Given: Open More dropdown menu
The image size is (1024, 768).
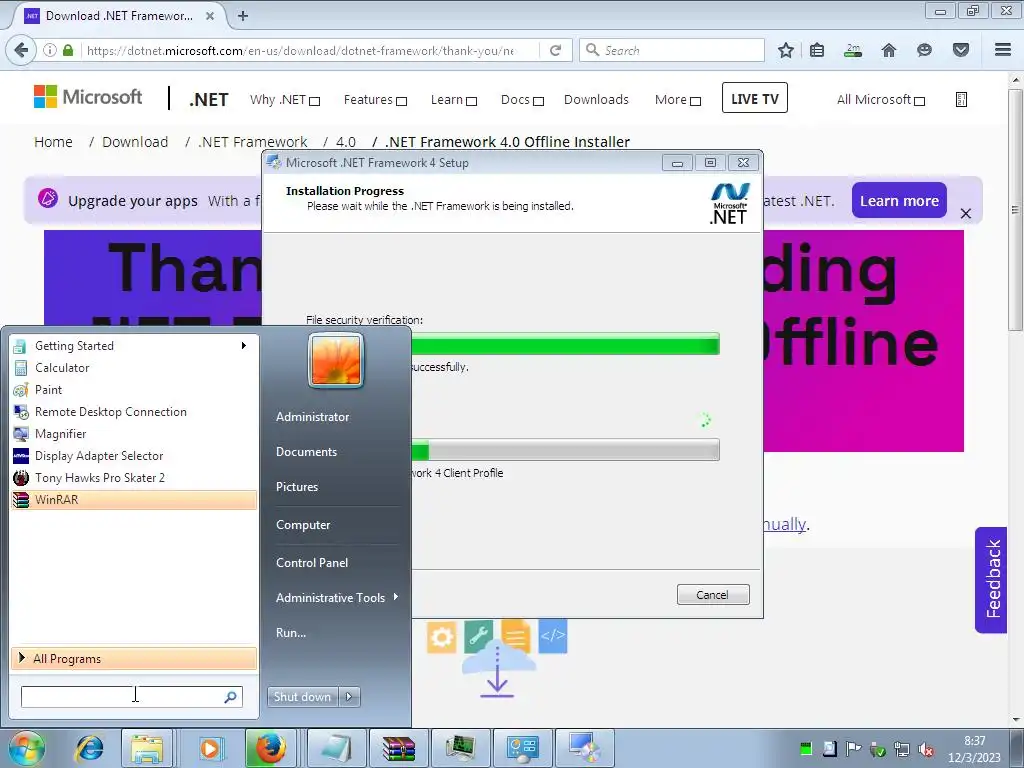Looking at the screenshot, I should [x=678, y=100].
